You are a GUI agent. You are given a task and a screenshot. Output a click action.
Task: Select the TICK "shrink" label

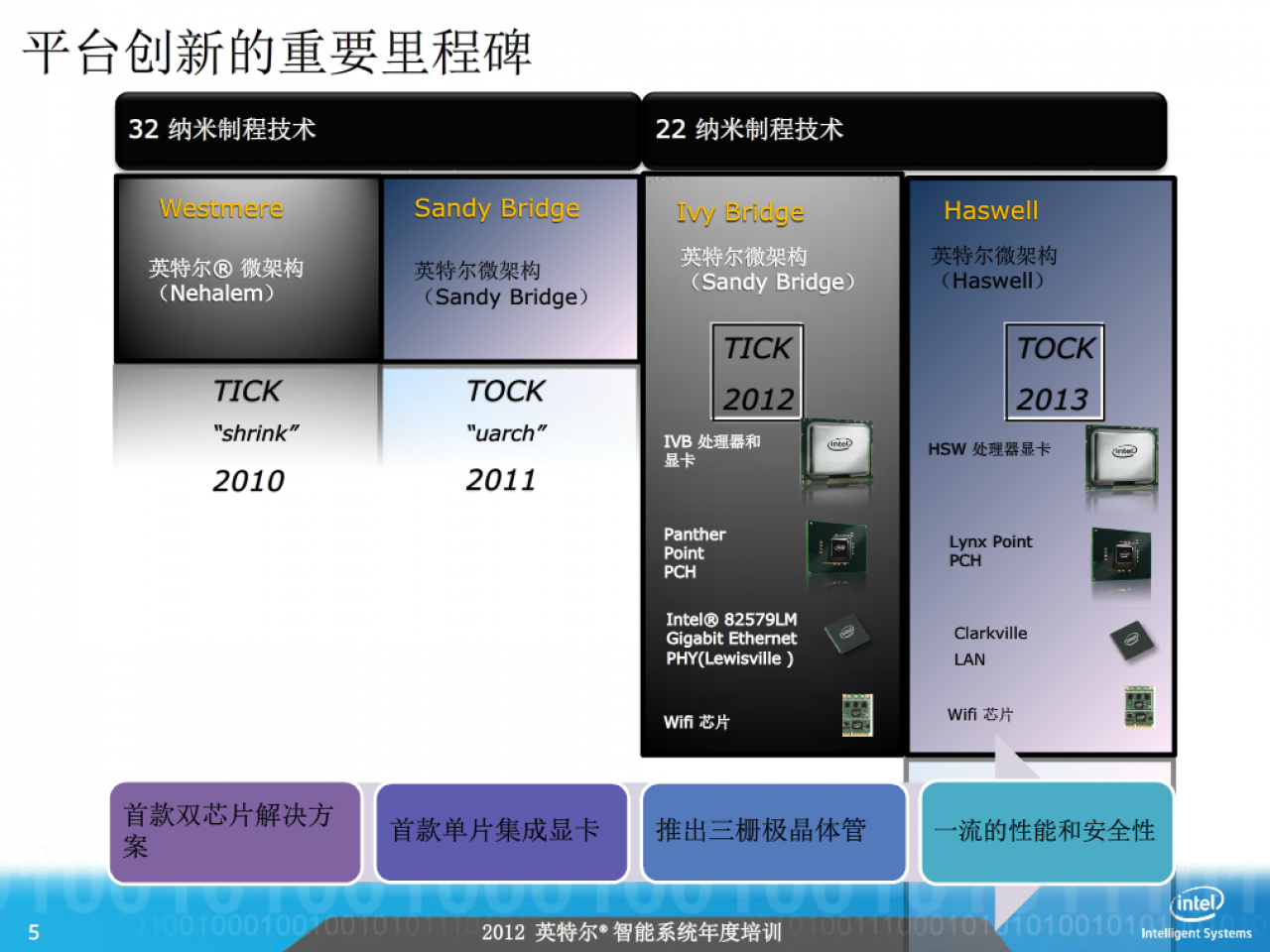tap(254, 411)
